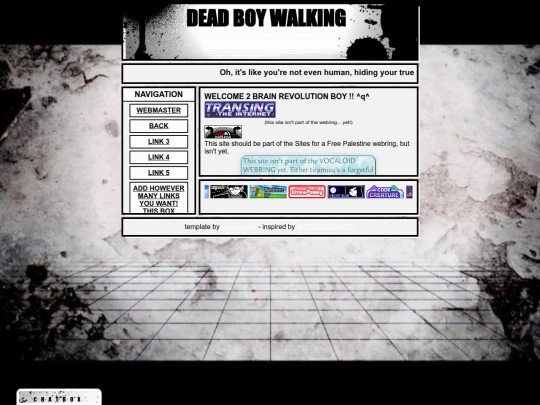This screenshot has height=405, width=540.
Task: Open LINK 4 in the navigation
Action: click(159, 157)
